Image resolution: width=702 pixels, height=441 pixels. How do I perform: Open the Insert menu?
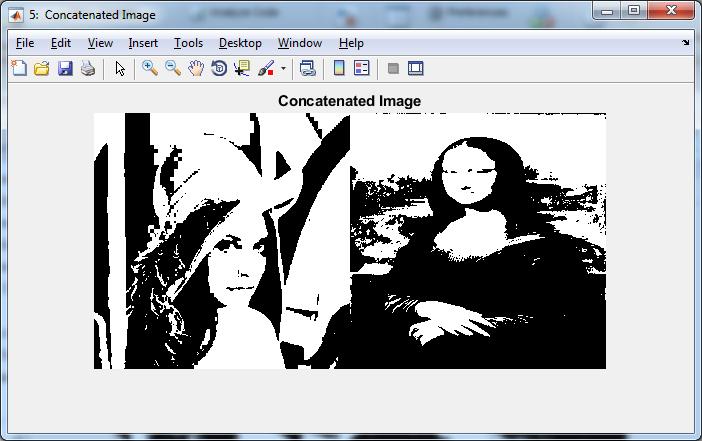143,43
